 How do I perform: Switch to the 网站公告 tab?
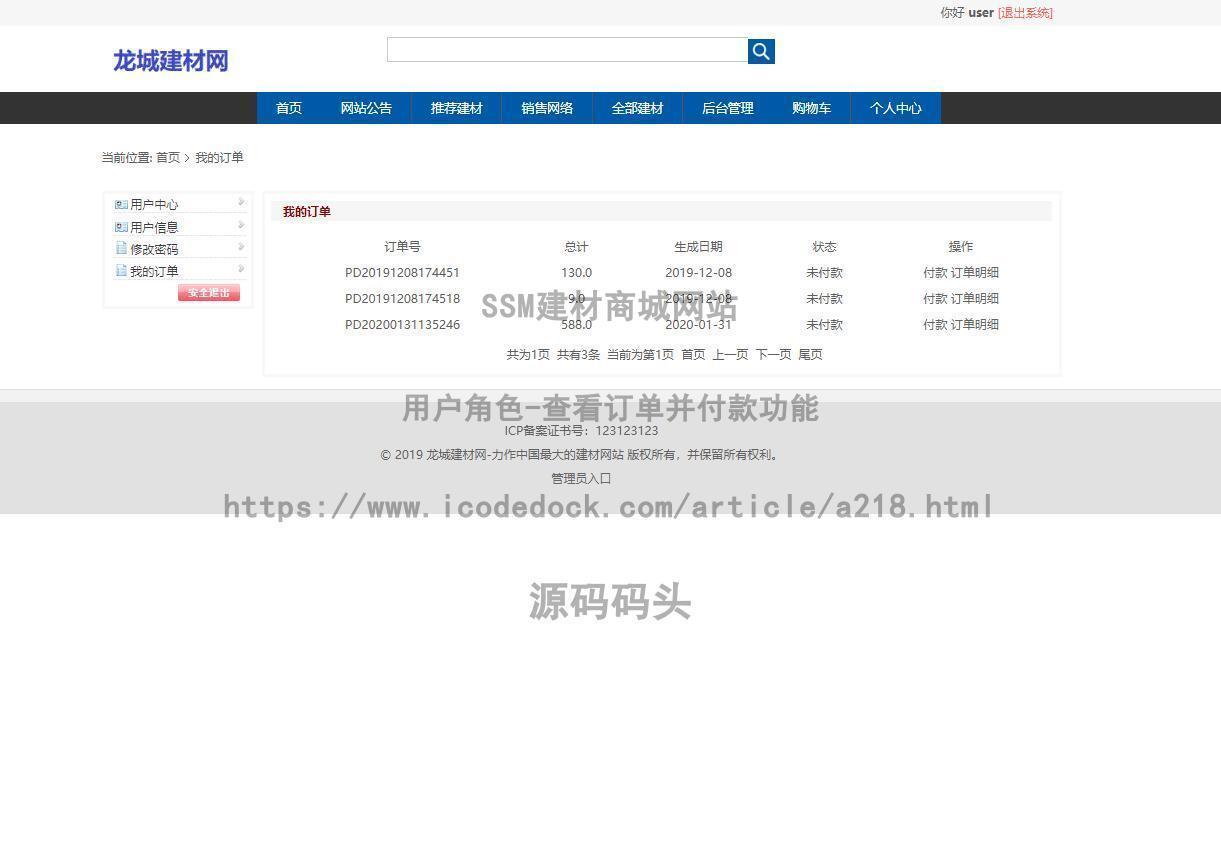click(366, 108)
